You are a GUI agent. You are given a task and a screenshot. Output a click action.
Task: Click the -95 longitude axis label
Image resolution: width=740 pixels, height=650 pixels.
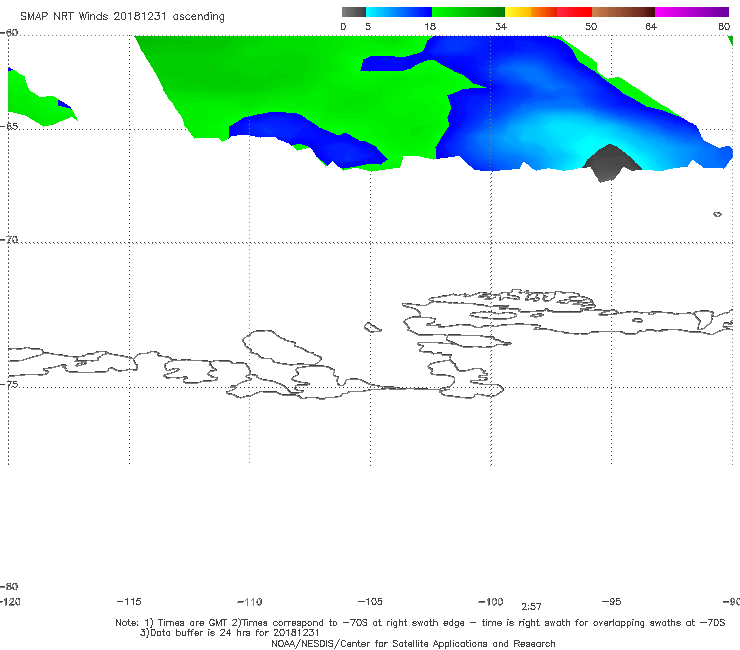612,602
